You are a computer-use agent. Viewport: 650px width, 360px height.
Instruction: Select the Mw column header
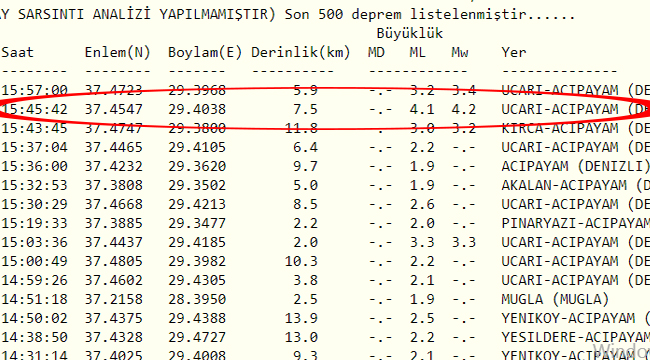[460, 53]
